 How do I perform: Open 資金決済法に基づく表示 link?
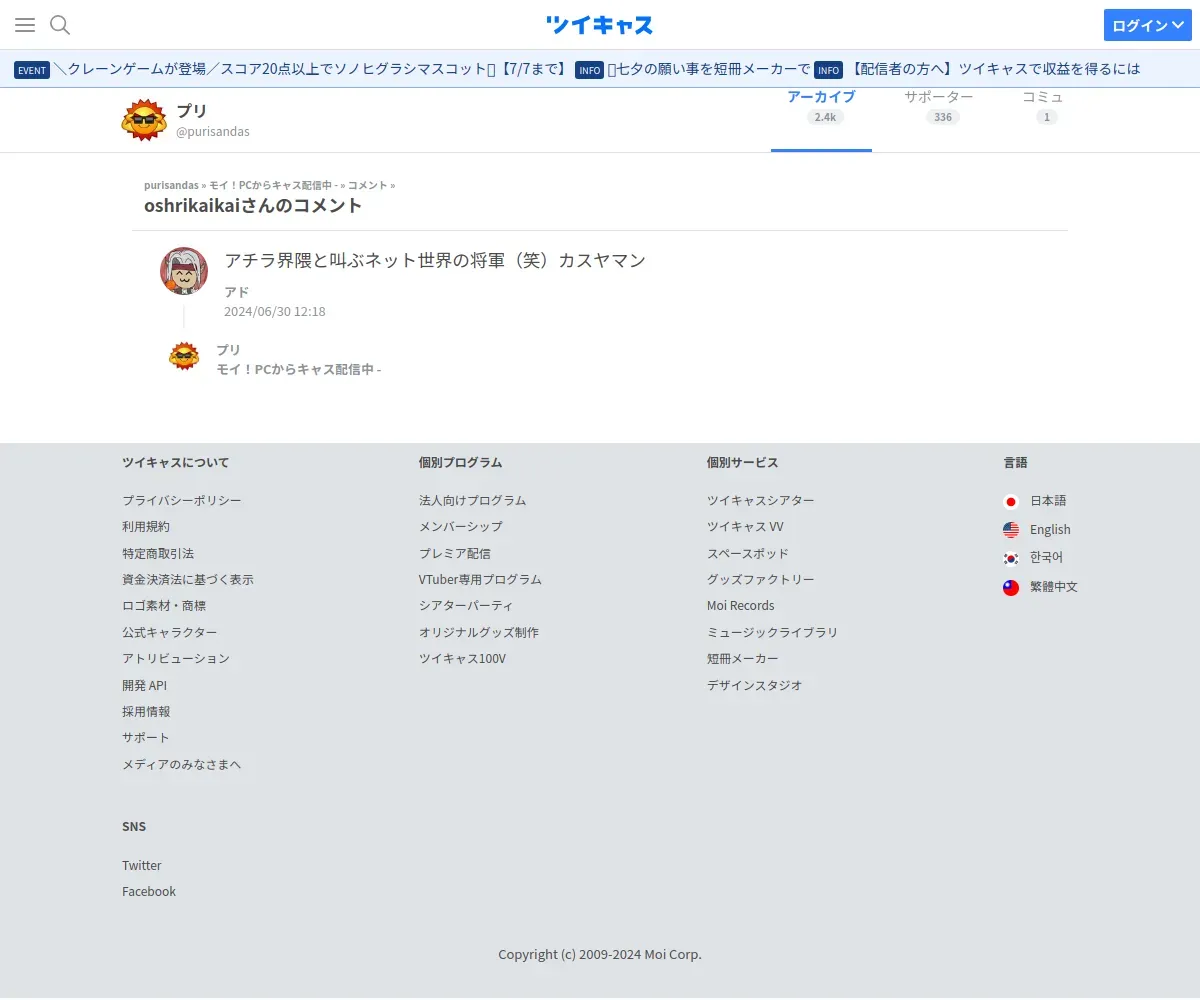click(188, 579)
